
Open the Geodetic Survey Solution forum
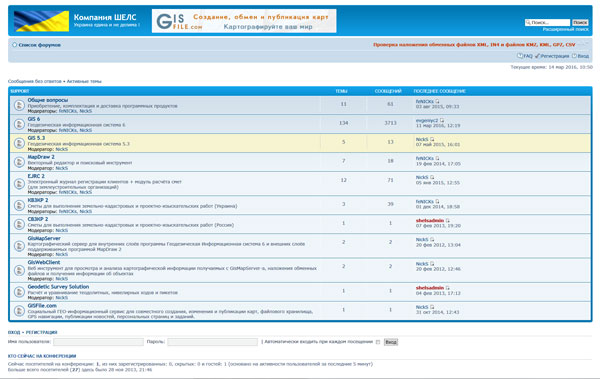[58, 287]
